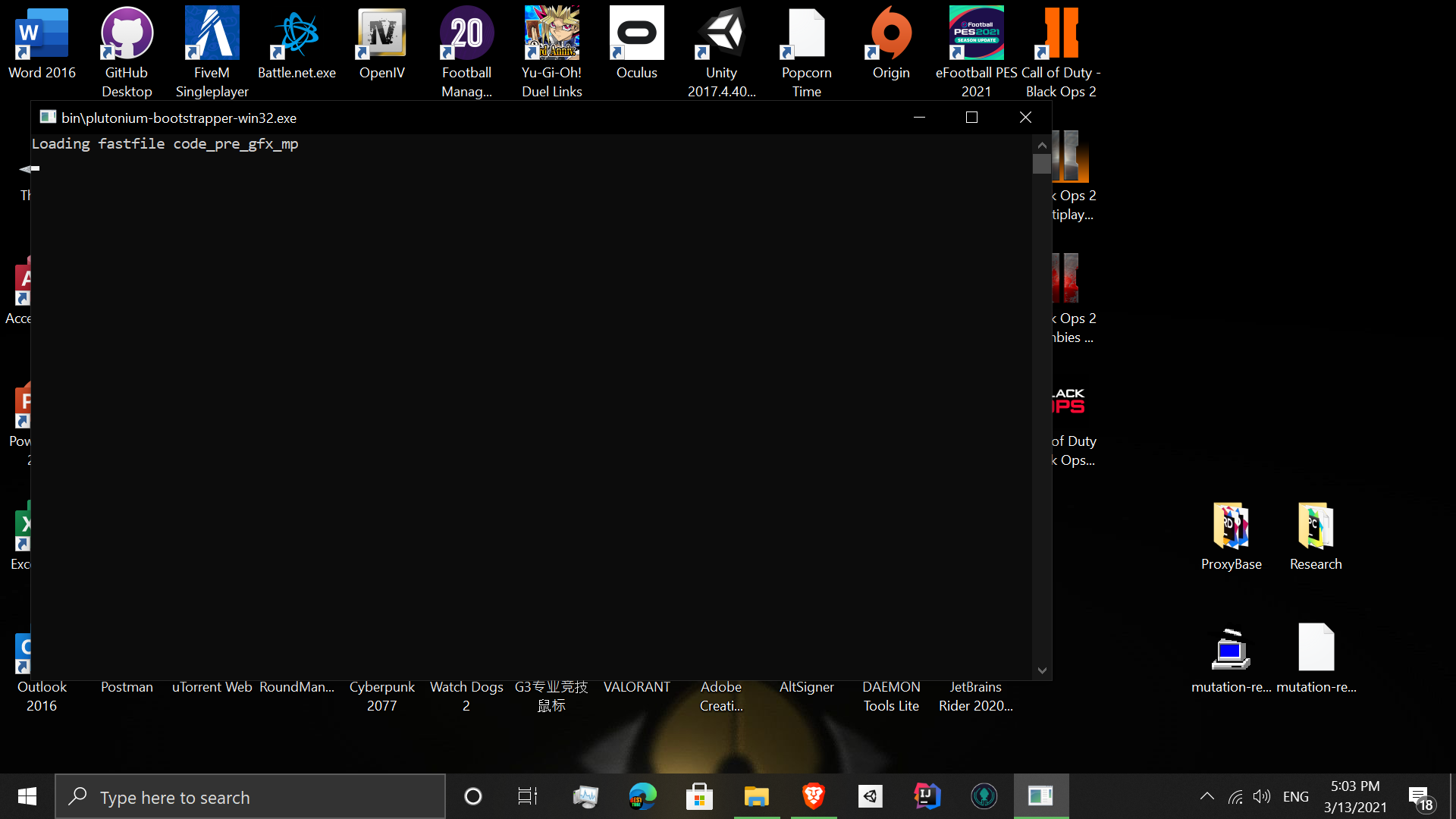The image size is (1456, 819).
Task: Open ProxyBase folder
Action: (x=1232, y=536)
